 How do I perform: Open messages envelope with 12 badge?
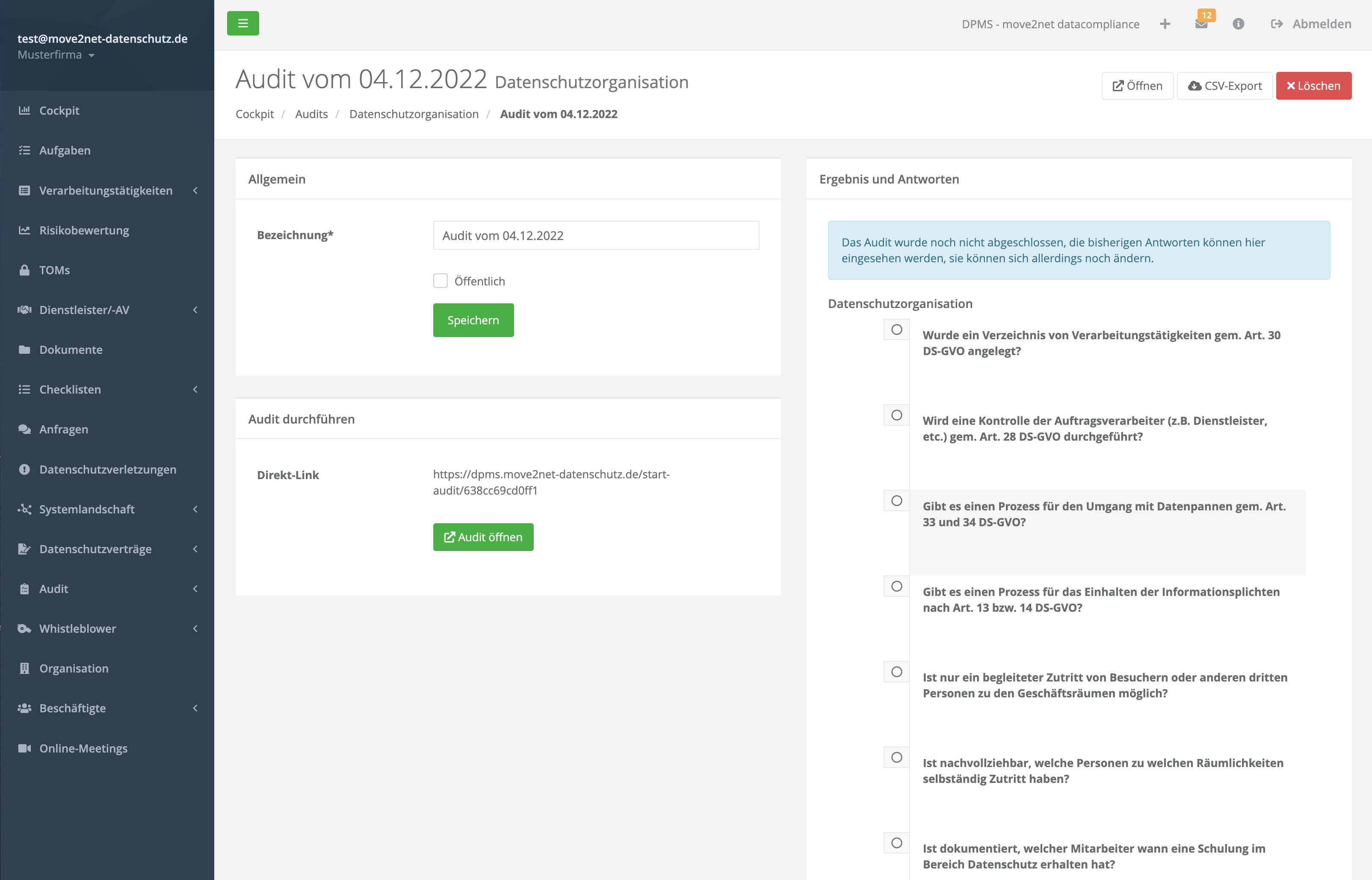click(1201, 24)
